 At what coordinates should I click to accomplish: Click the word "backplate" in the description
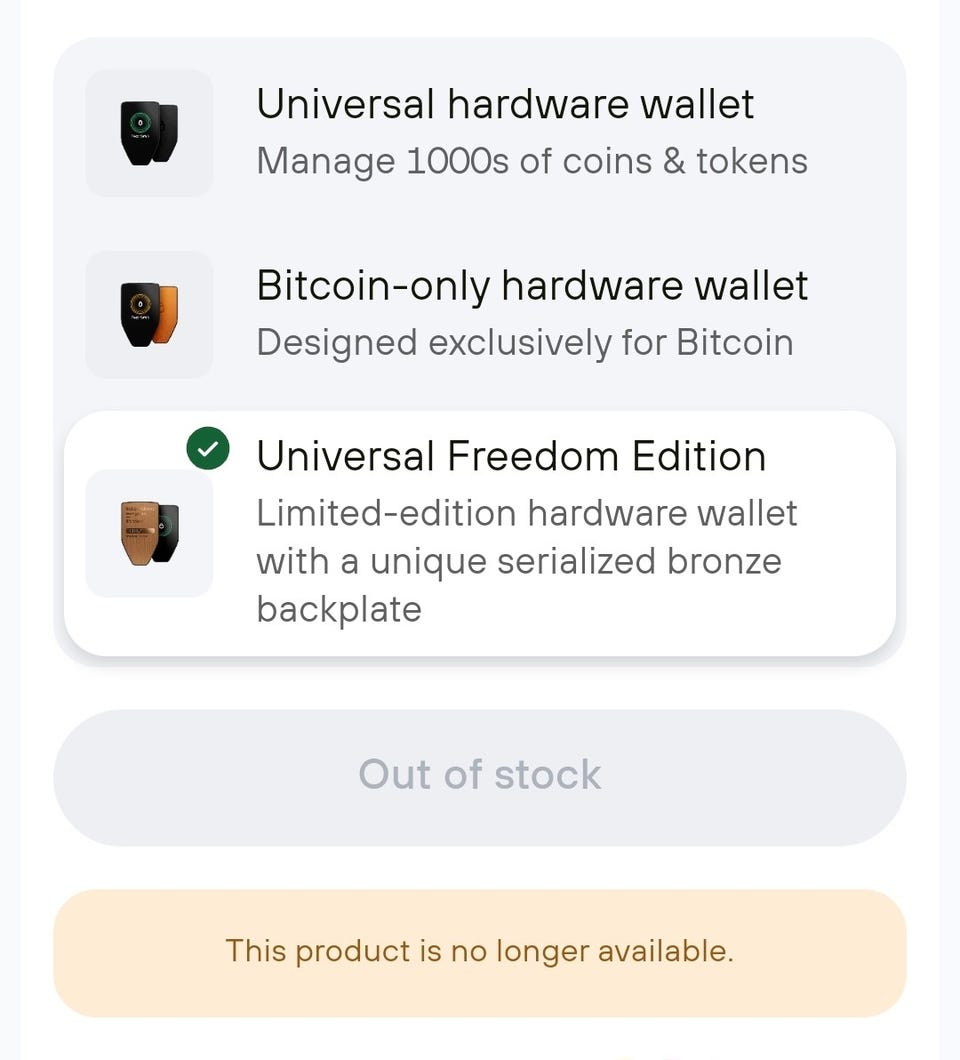(x=338, y=609)
